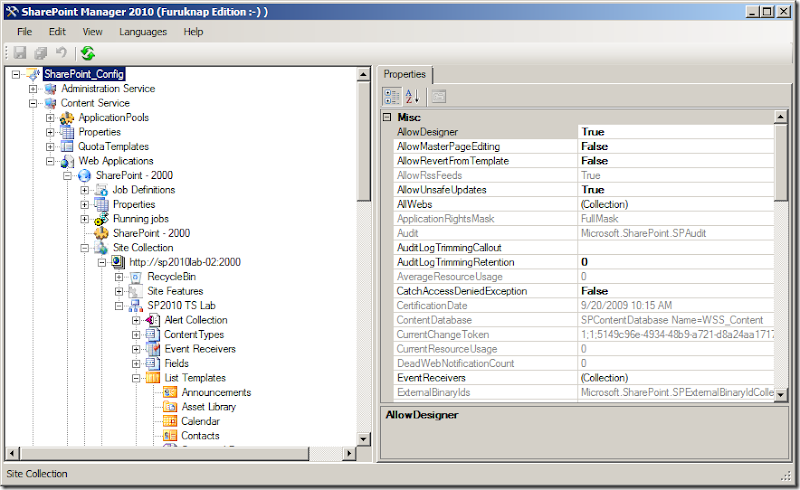Collapse the SharePoint_Config root node

[16, 75]
